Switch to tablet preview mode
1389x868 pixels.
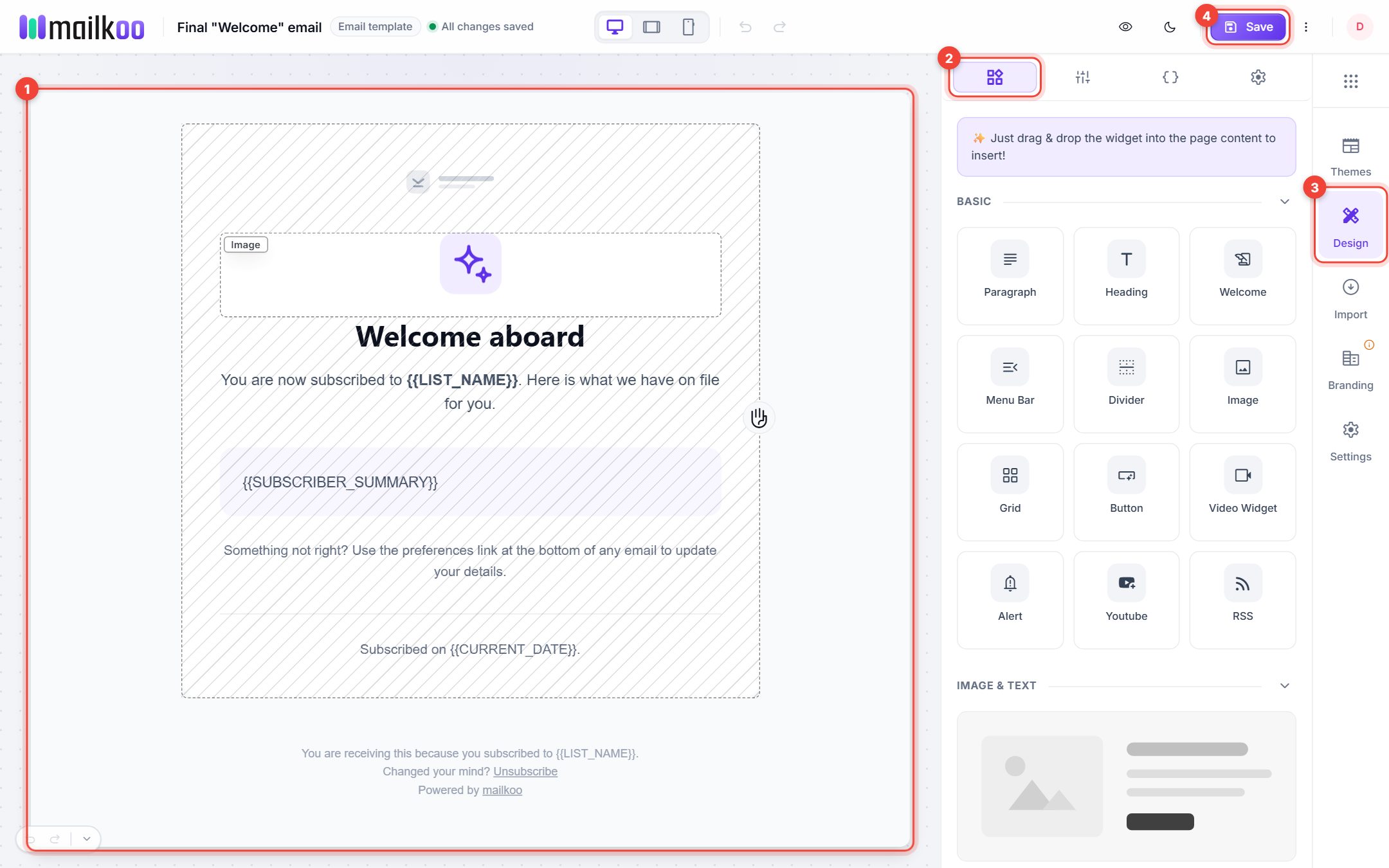tap(651, 27)
